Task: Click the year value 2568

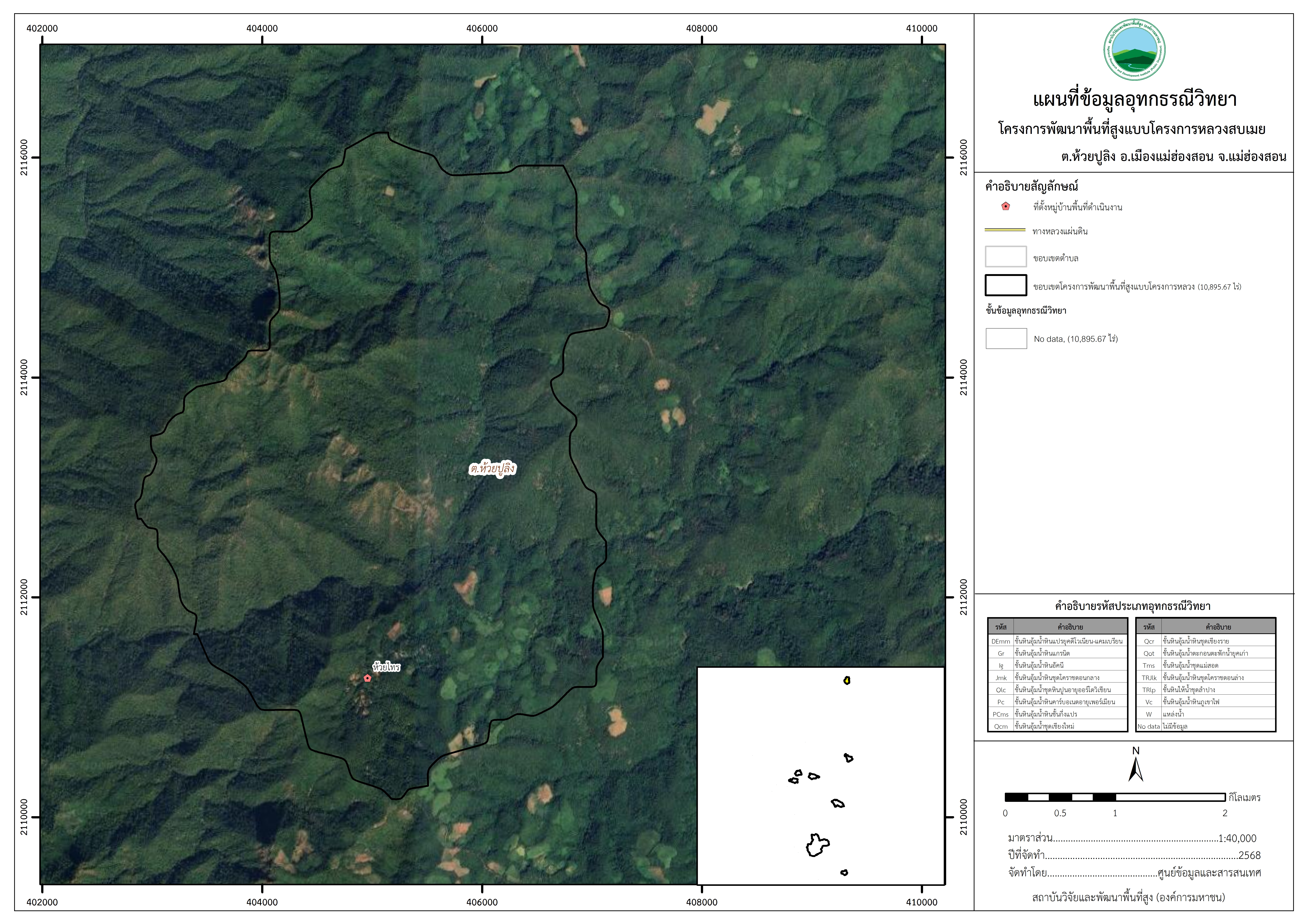Action: [1250, 855]
